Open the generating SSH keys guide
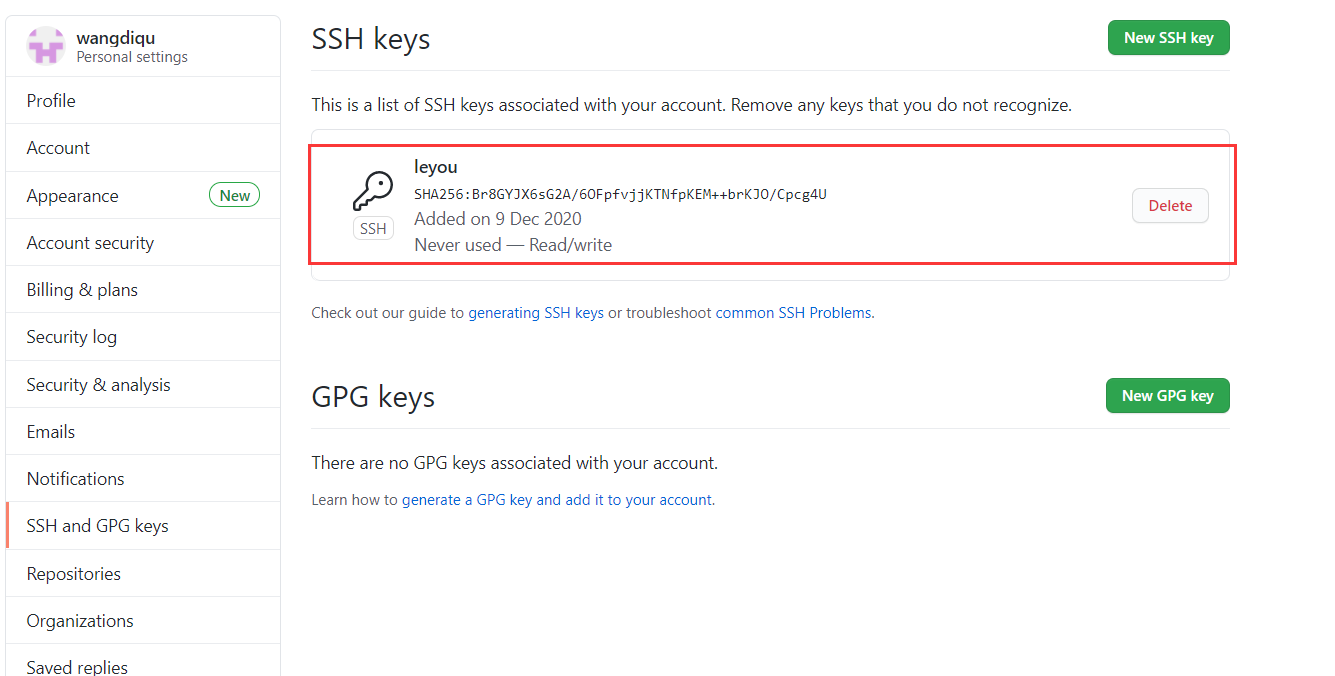The width and height of the screenshot is (1335, 676). 536,313
